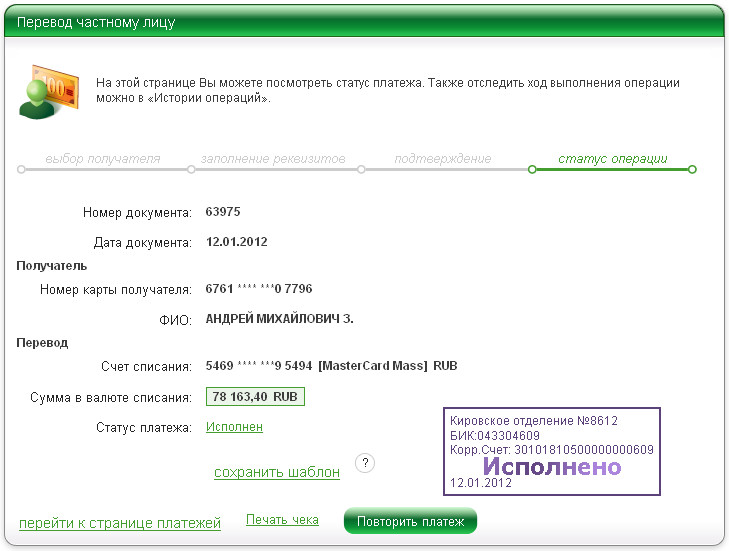Image resolution: width=729 pixels, height=551 pixels.
Task: Click БИК:043304609 text in stamp
Action: point(495,436)
